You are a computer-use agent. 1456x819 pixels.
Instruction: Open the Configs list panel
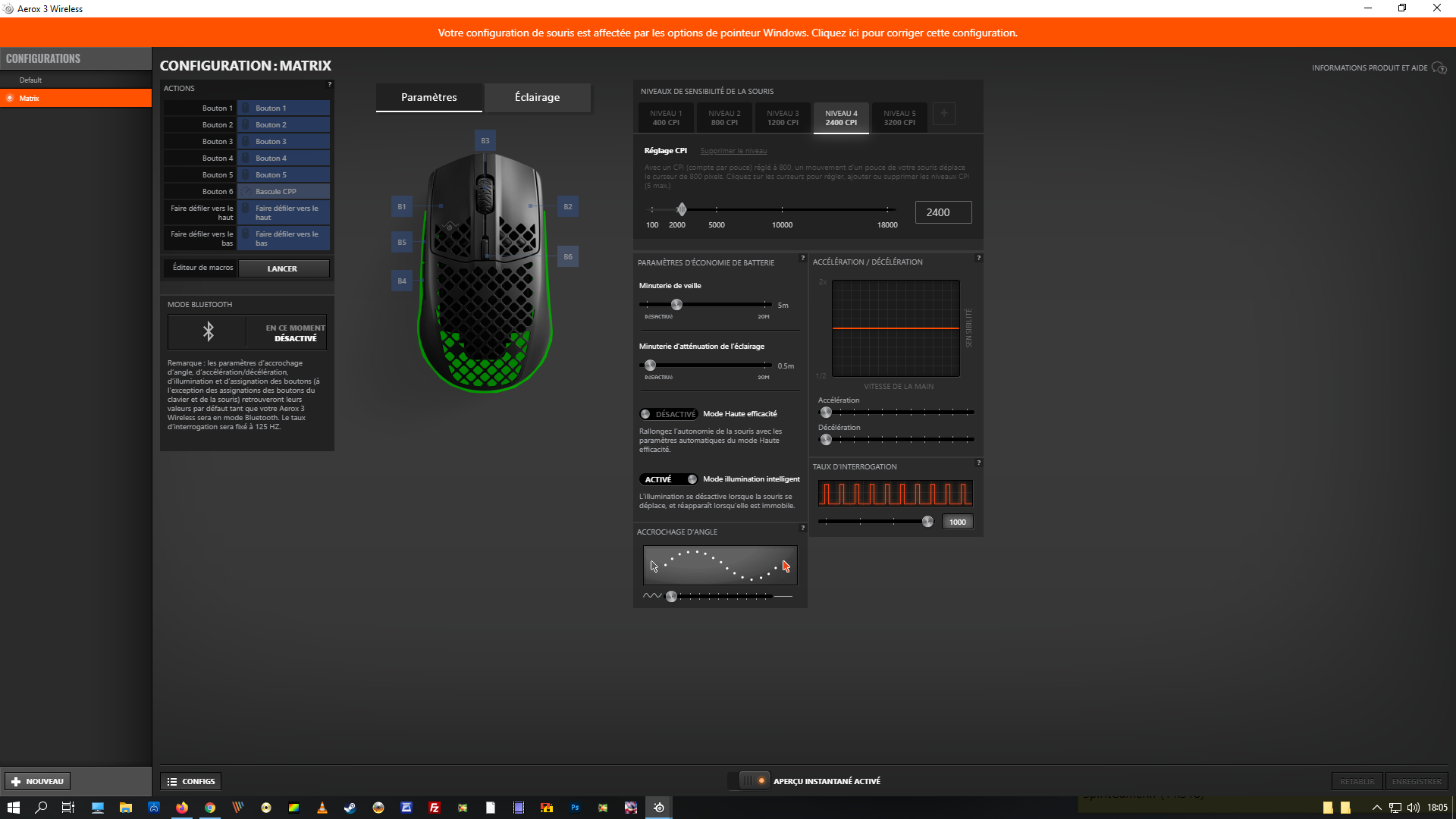click(191, 781)
